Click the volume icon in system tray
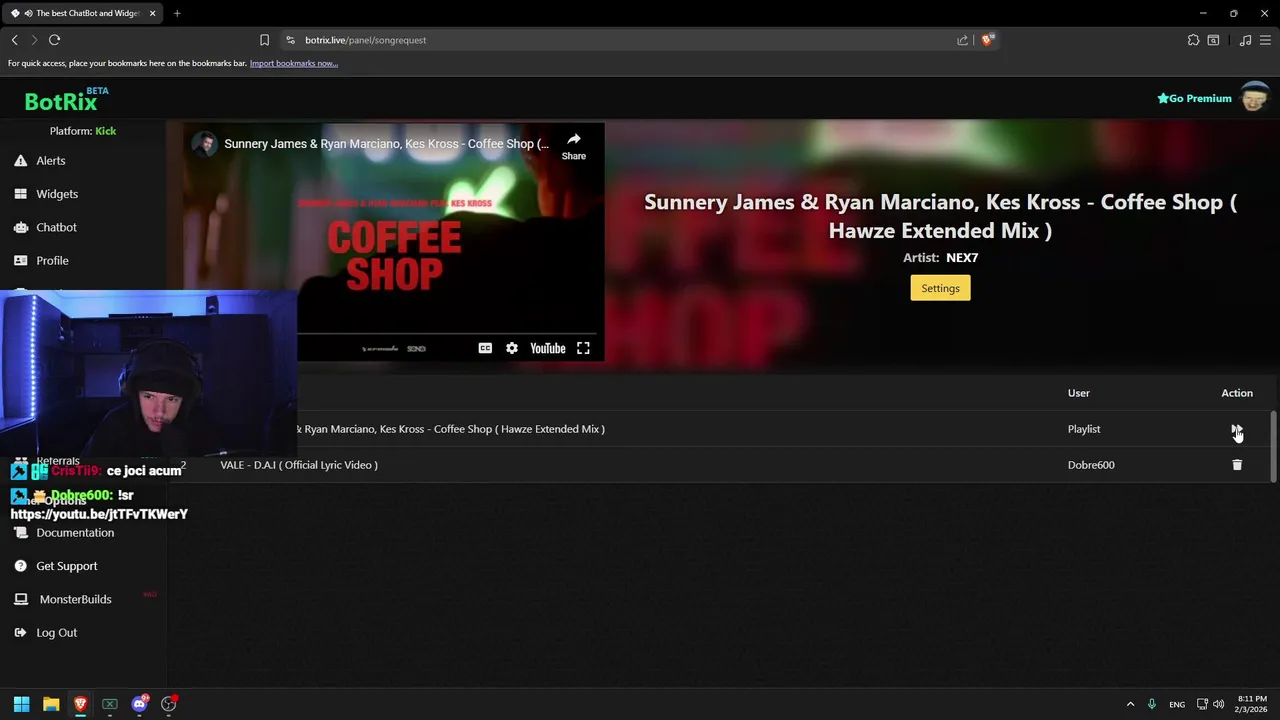Image resolution: width=1280 pixels, height=720 pixels. pyautogui.click(x=1218, y=704)
